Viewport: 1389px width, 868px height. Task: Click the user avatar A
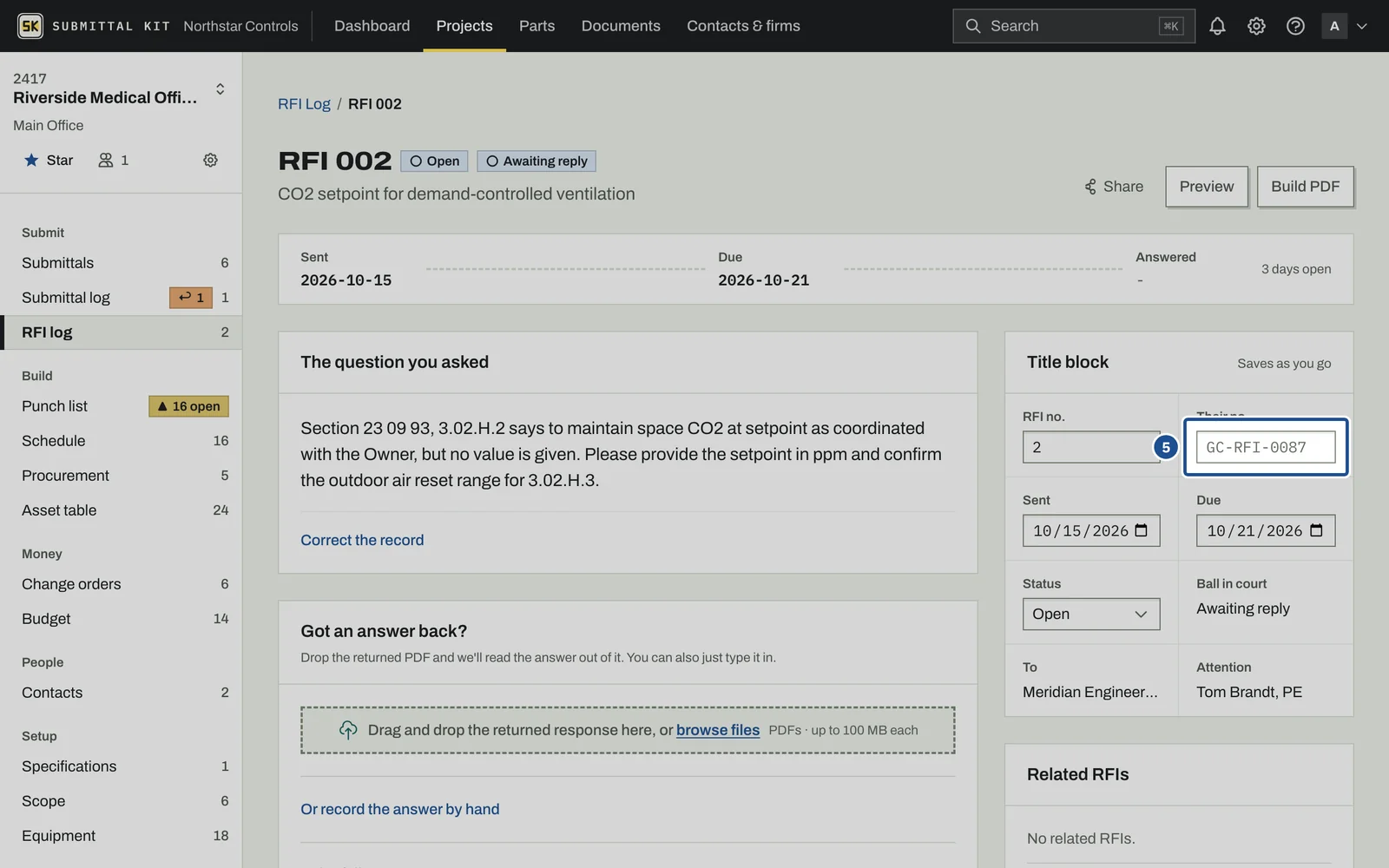click(1334, 26)
